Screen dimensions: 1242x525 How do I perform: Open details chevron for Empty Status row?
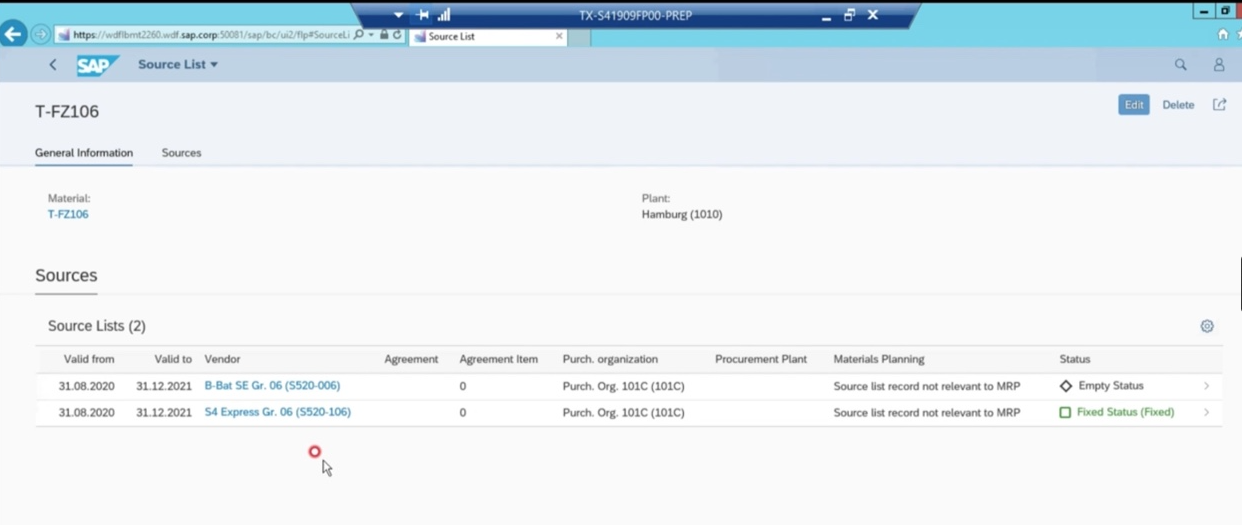(1206, 386)
